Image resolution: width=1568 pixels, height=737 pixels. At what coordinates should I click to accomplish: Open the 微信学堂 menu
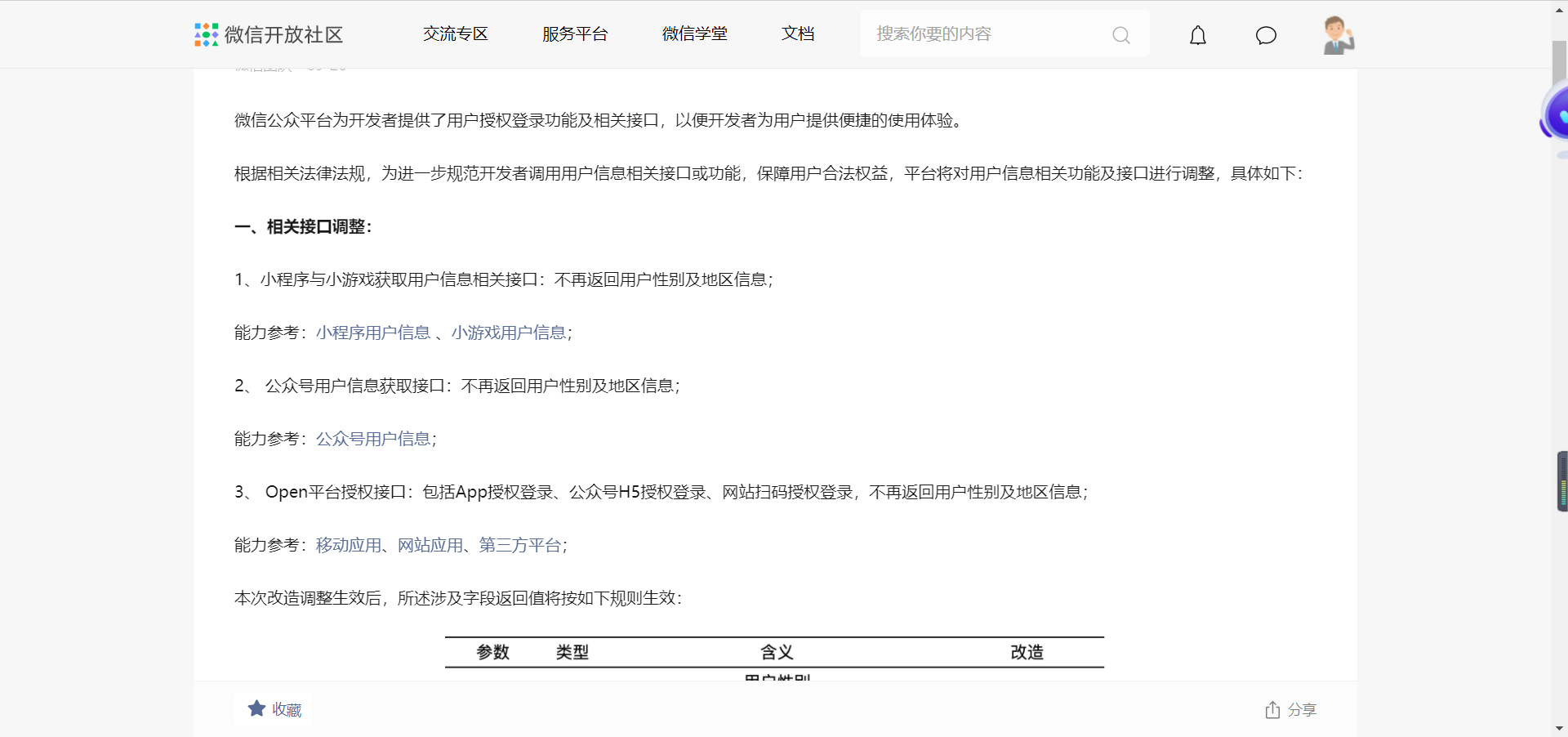695,34
